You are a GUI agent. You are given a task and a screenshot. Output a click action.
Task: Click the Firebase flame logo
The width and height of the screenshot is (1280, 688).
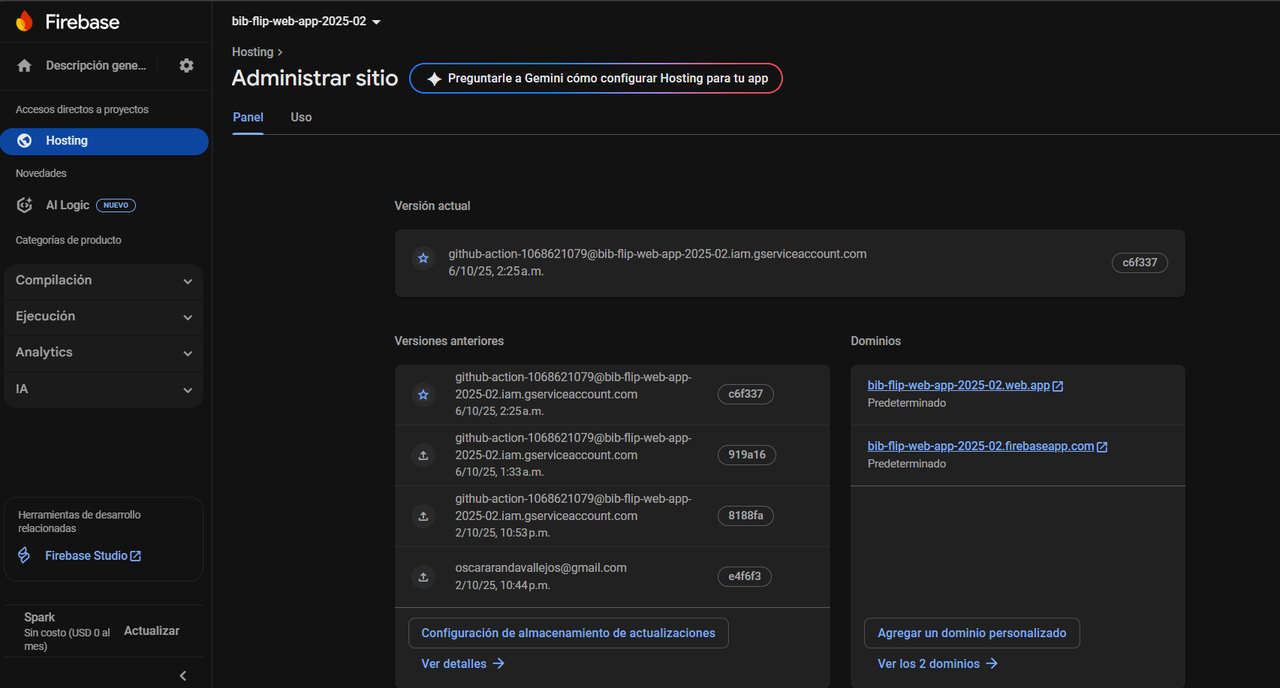pos(25,21)
